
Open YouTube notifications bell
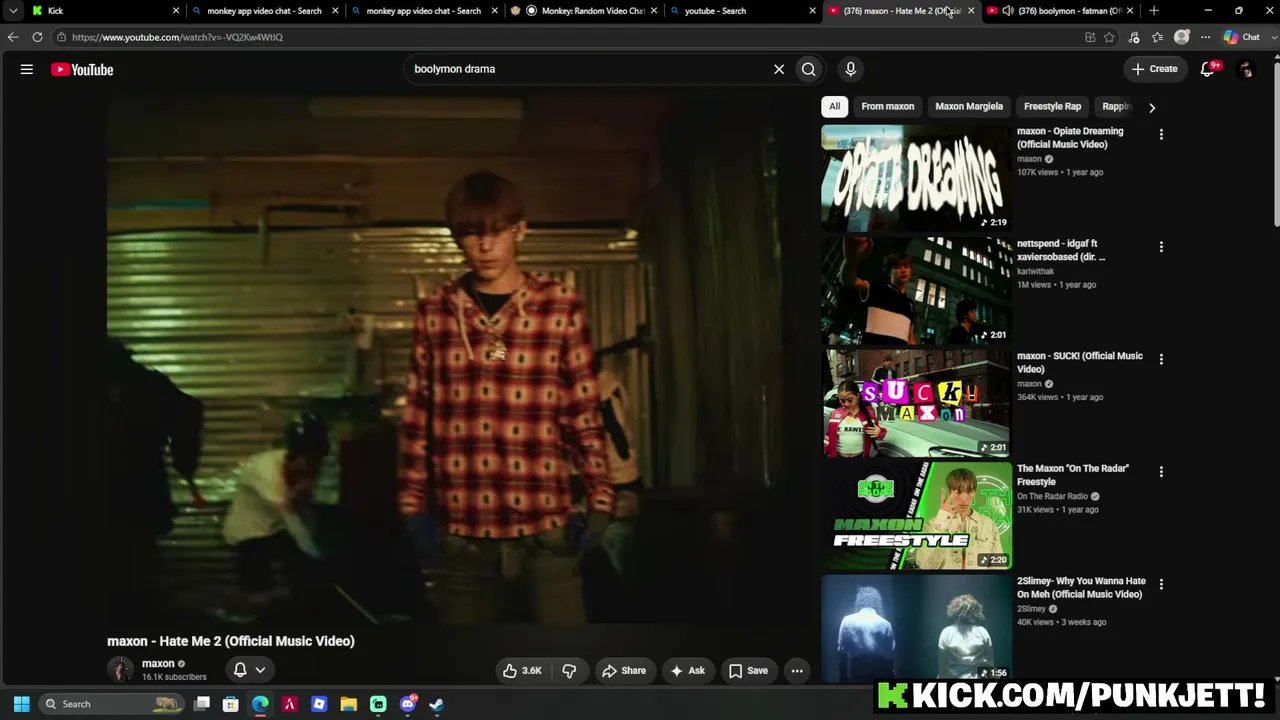pos(1208,69)
